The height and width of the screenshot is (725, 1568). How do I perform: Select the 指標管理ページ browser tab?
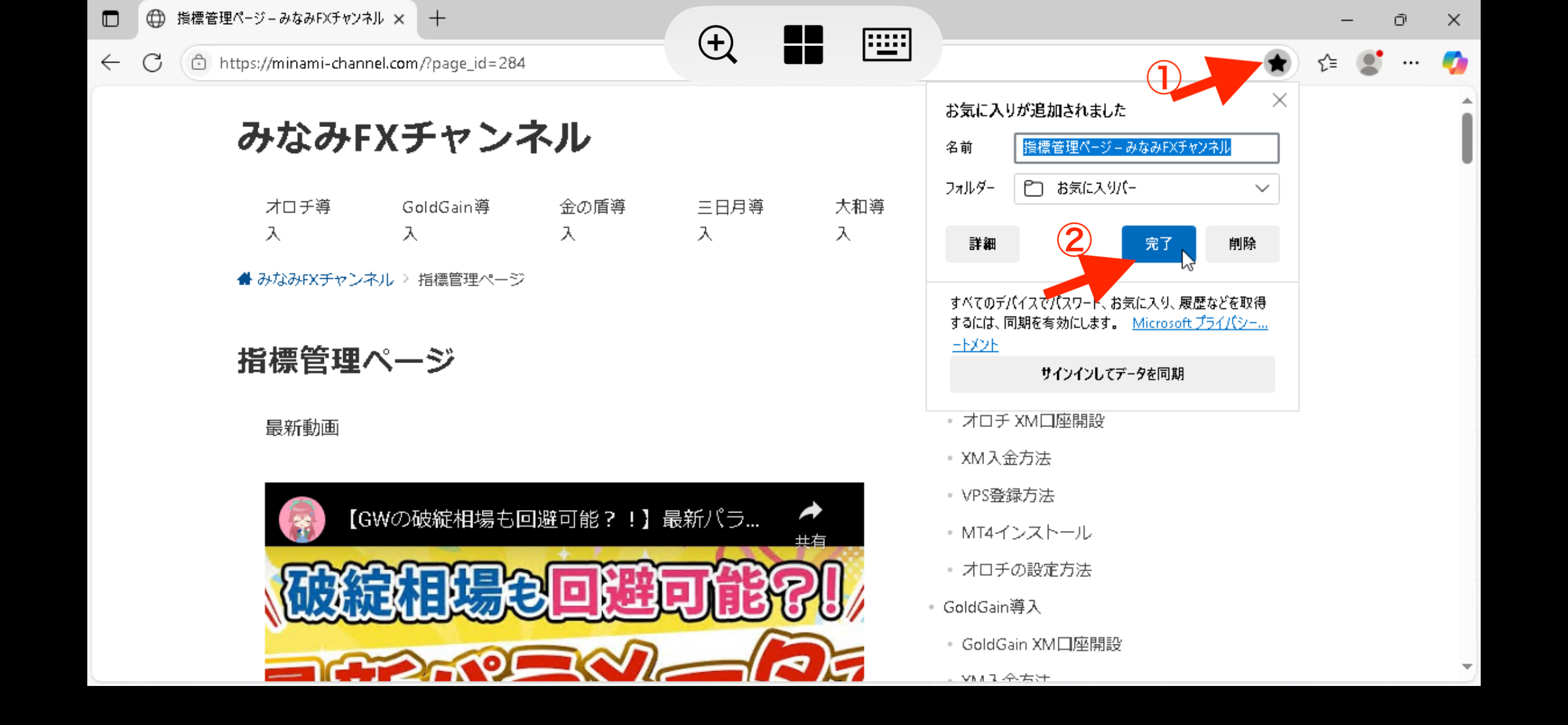(x=277, y=19)
